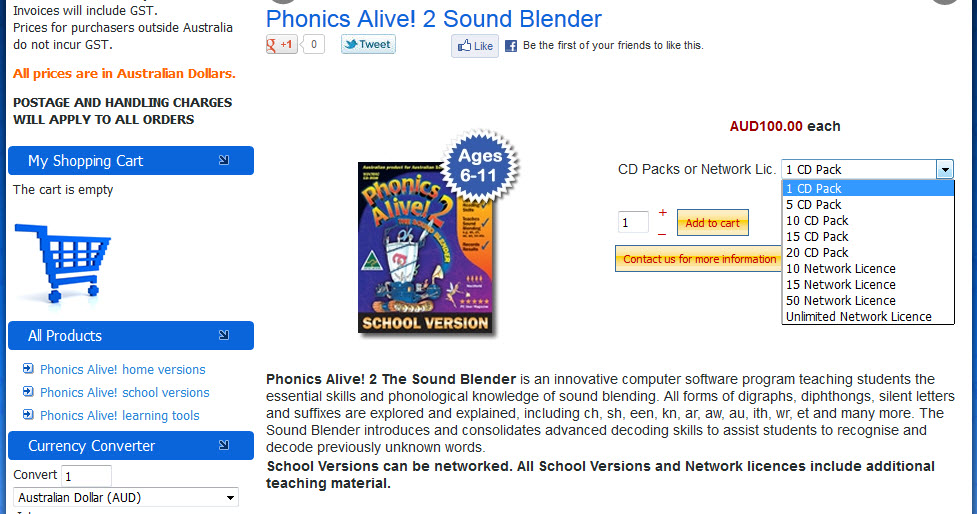Screen dimensions: 977x514
Task: Click the currency Convert amount field
Action: pyautogui.click(x=86, y=476)
